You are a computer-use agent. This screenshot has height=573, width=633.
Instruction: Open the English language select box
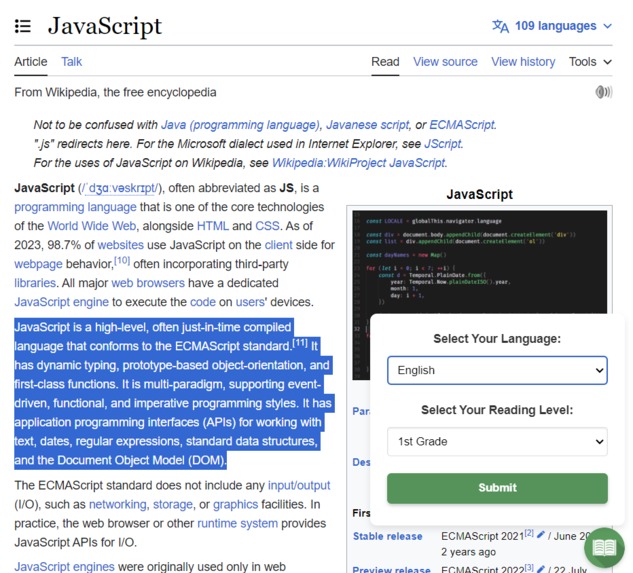point(497,370)
